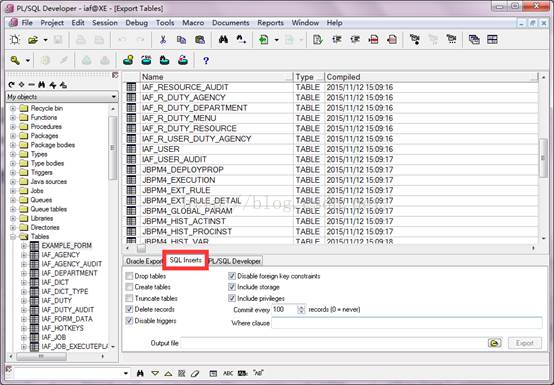Select the SQL Inserts tab
This screenshot has height=385, width=554.
pos(185,260)
